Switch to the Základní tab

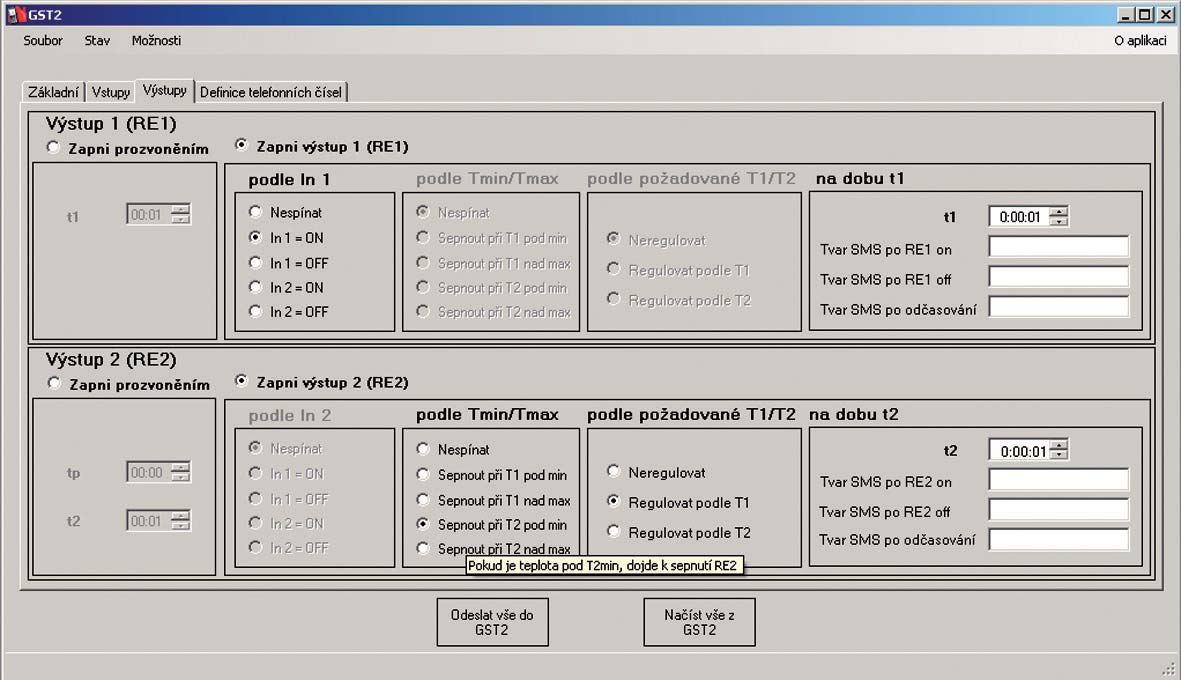click(53, 92)
